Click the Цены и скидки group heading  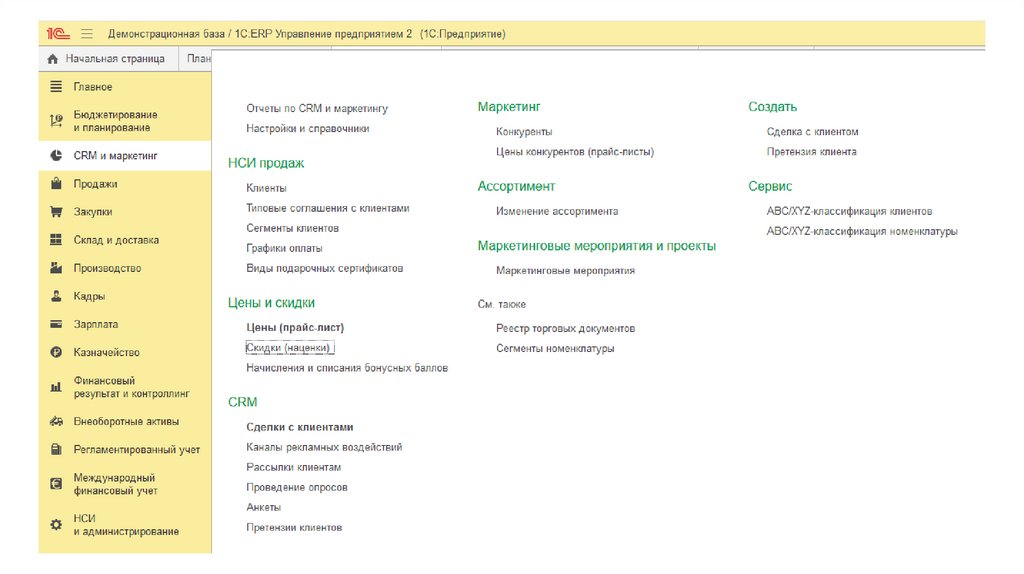(271, 303)
